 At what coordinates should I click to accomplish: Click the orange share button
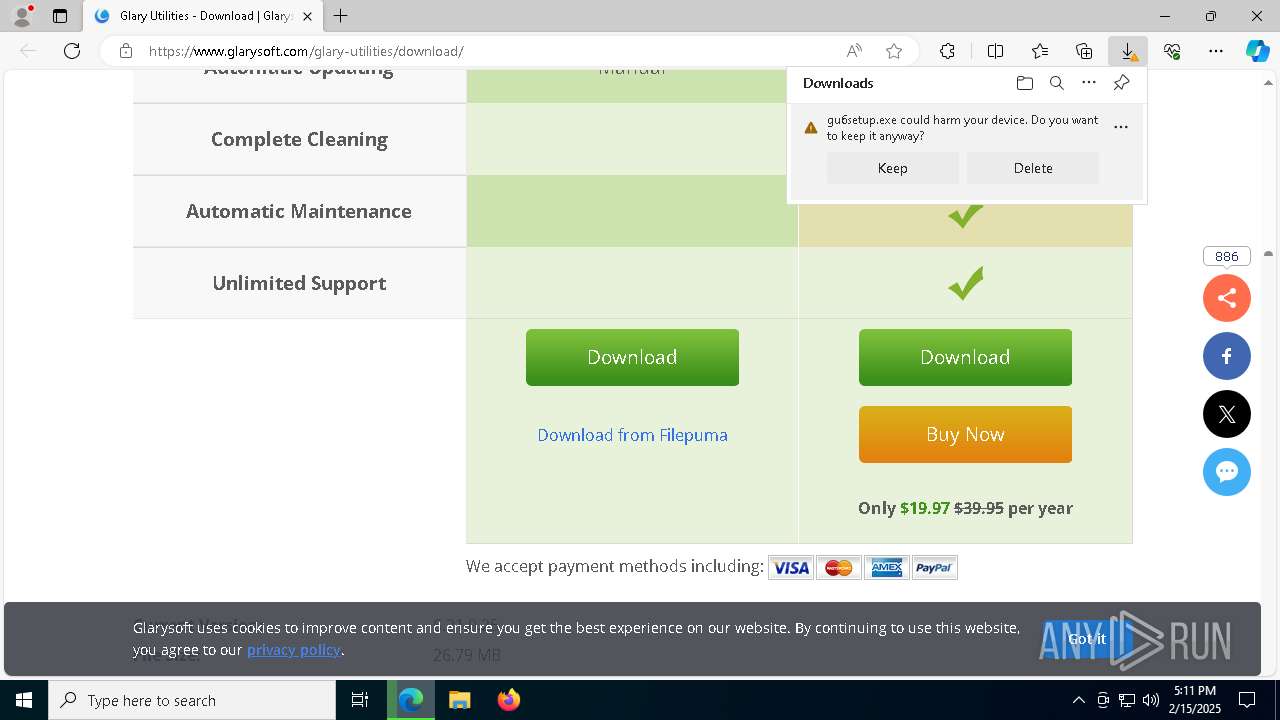point(1227,298)
